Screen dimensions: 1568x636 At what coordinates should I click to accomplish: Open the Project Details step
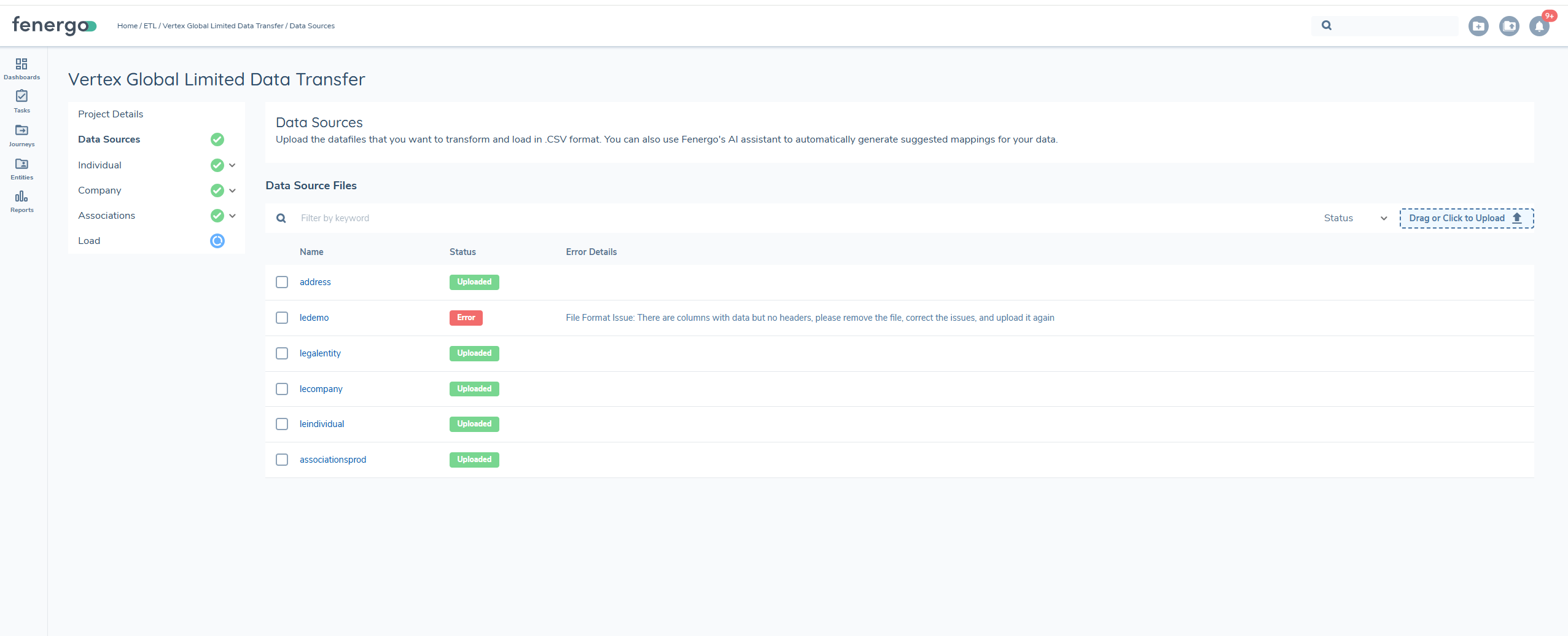(x=111, y=114)
